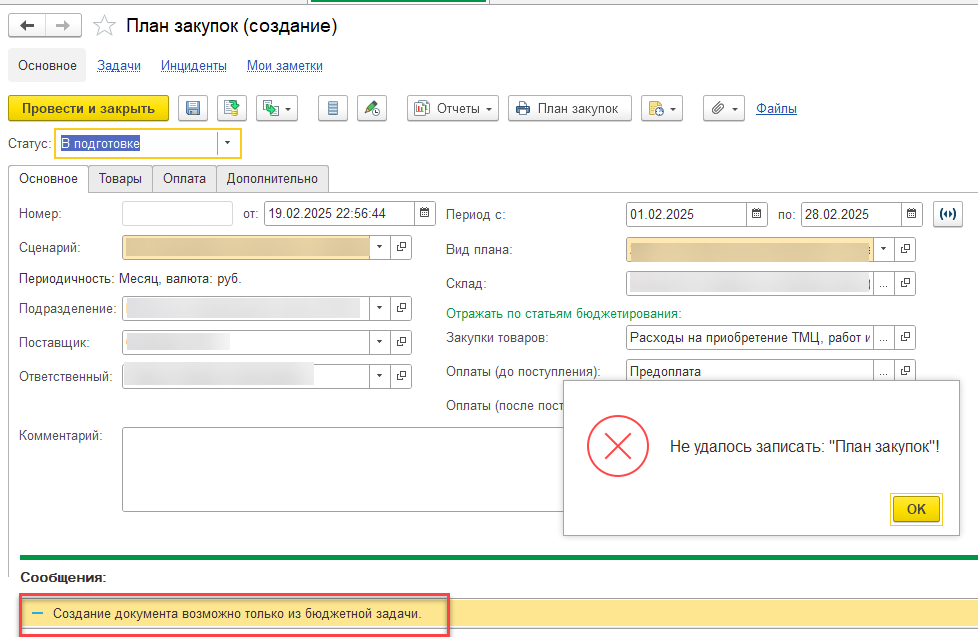Screen dimensions: 978x637
Task: Open the Предоплата item form icon
Action: [x=904, y=371]
